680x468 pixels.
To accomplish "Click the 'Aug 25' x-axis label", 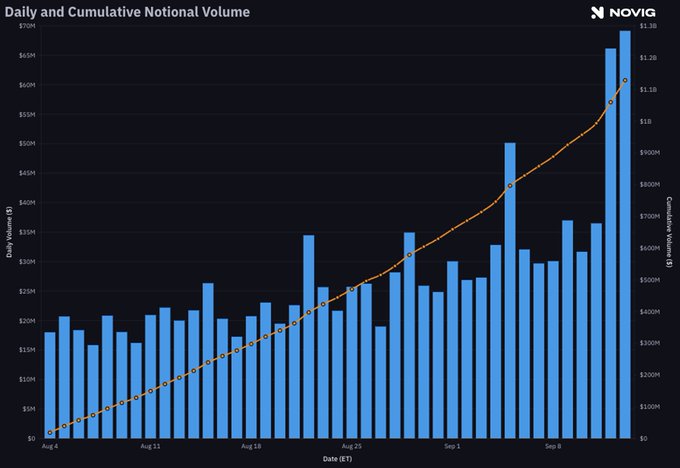I will tap(352, 446).
